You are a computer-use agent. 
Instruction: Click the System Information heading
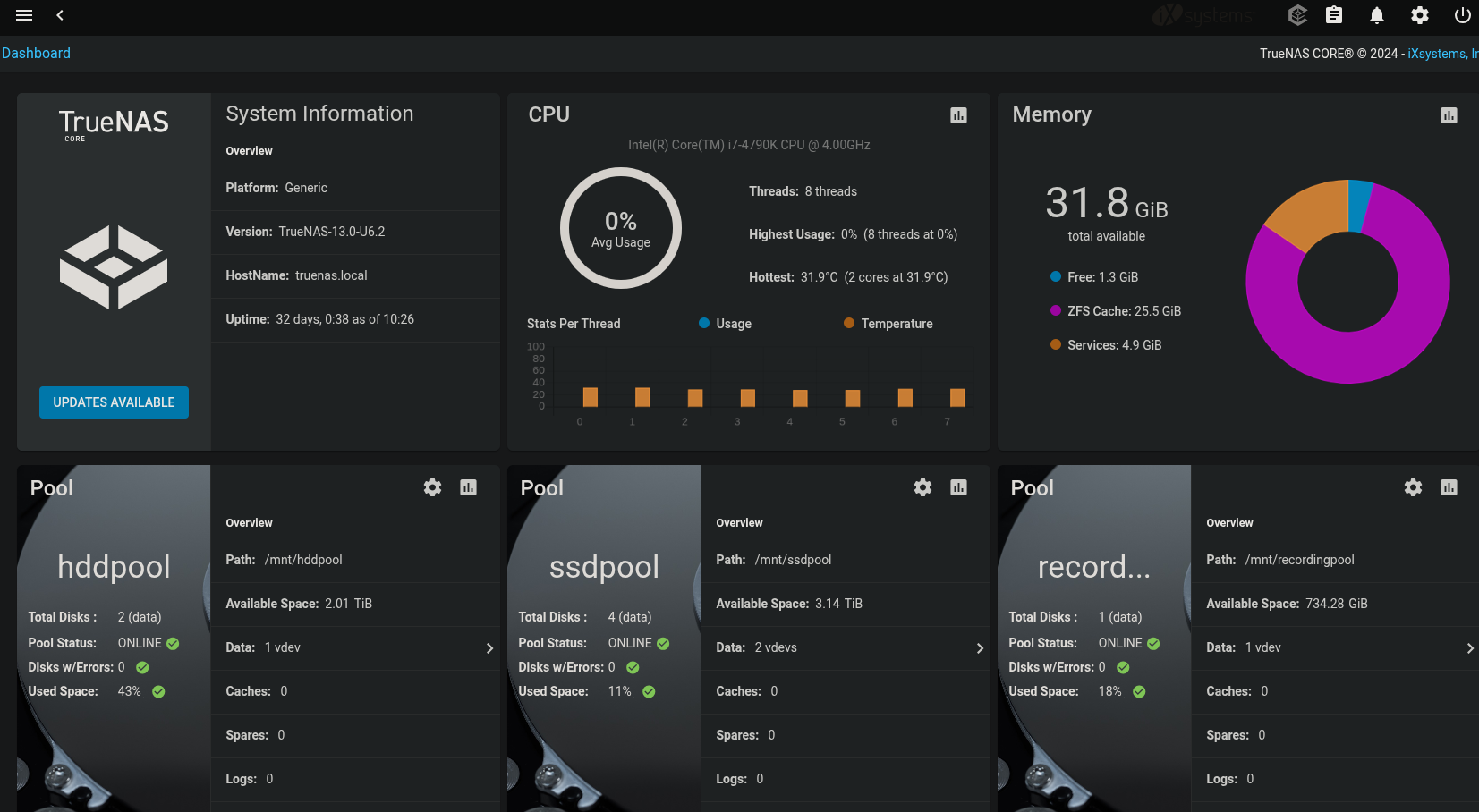(319, 114)
